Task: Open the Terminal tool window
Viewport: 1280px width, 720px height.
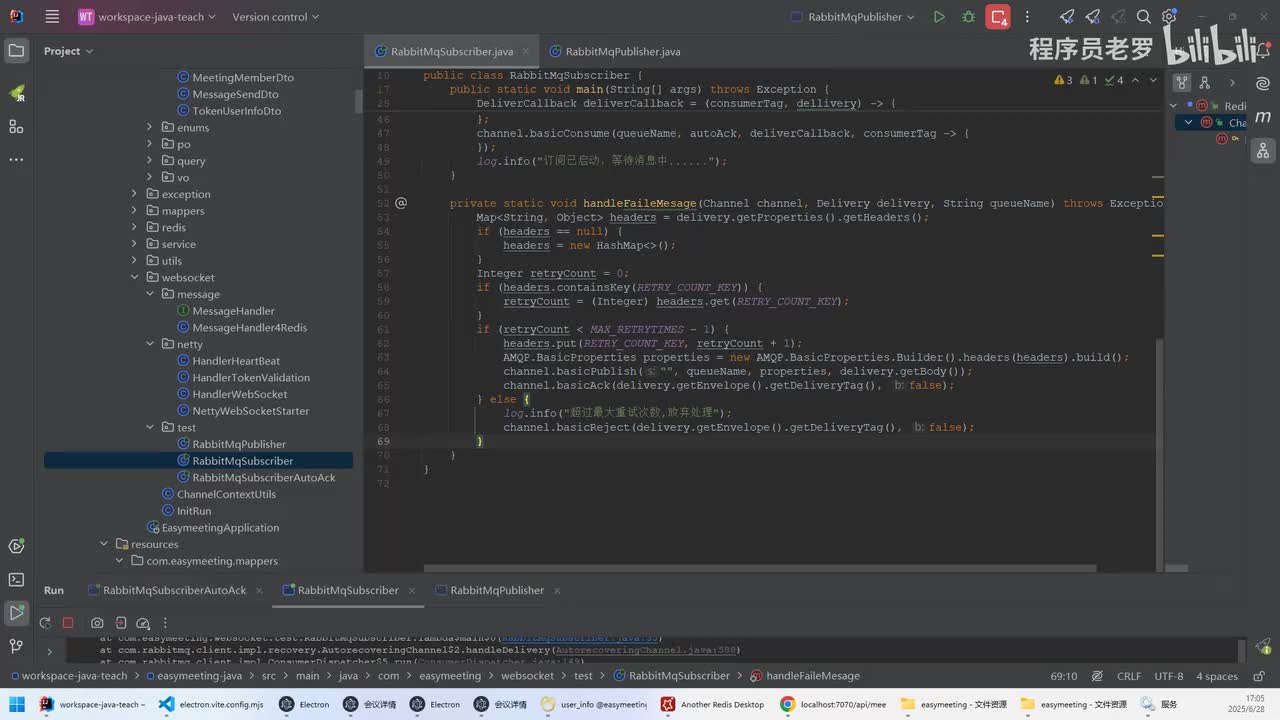Action: pyautogui.click(x=16, y=579)
